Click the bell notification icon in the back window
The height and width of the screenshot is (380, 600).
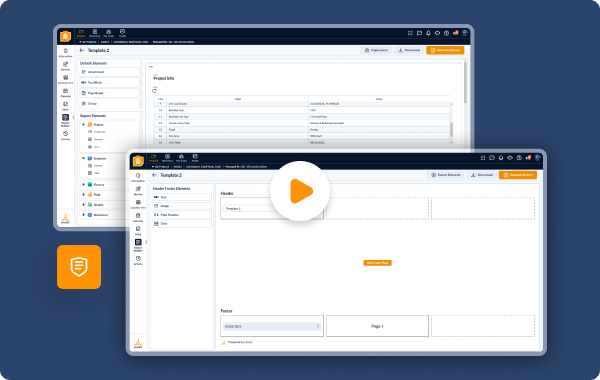(428, 33)
